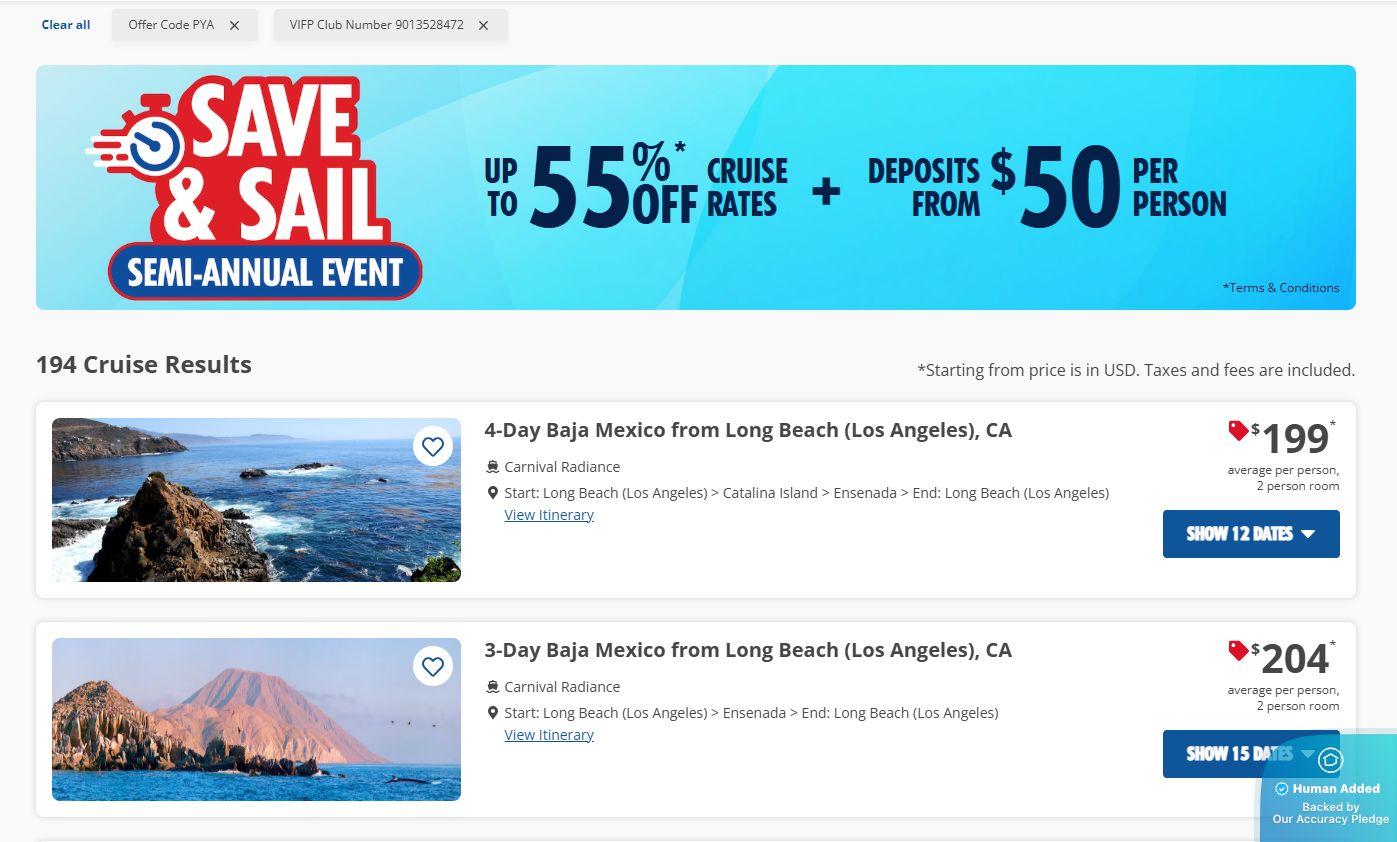This screenshot has height=842, width=1397.
Task: Click the Save & Sail promotional banner
Action: click(696, 187)
